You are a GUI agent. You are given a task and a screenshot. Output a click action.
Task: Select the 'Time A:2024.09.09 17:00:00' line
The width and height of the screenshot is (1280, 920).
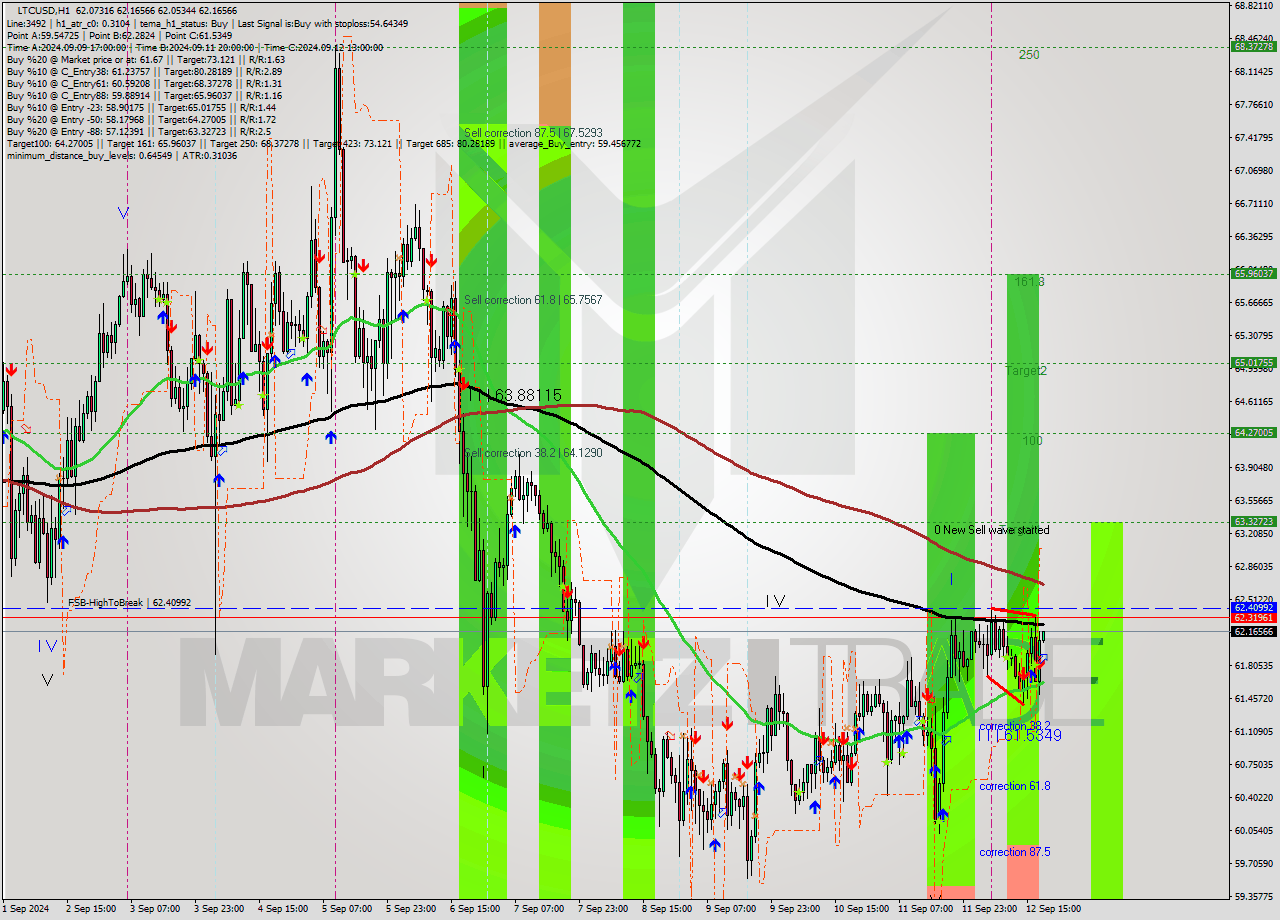[x=195, y=48]
